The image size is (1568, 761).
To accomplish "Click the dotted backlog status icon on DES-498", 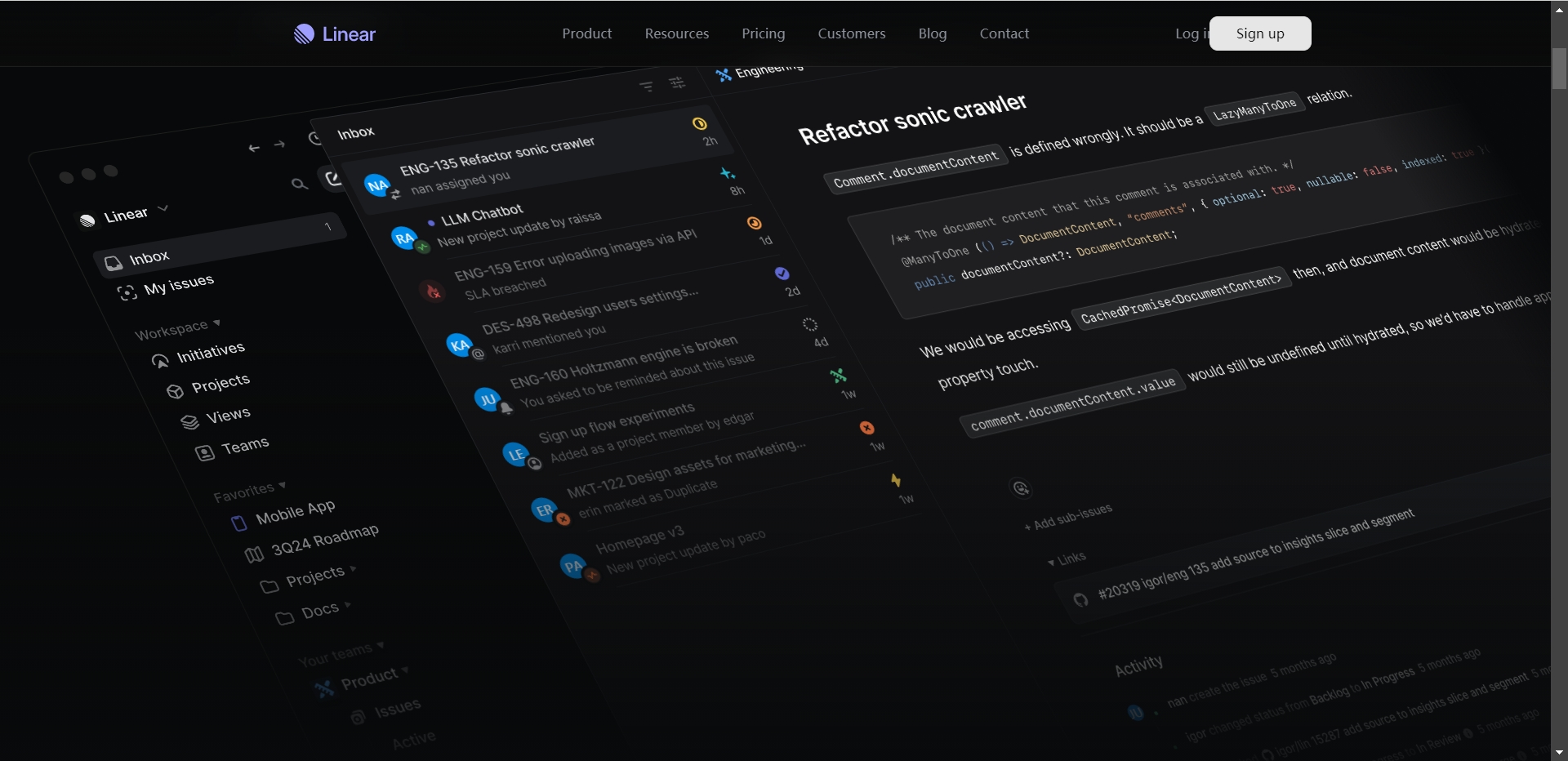I will point(809,324).
